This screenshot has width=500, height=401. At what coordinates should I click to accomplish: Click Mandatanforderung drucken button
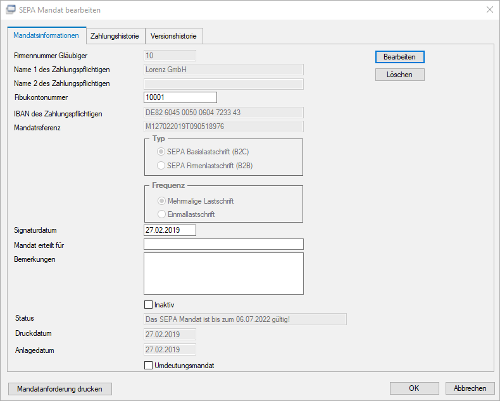(60, 389)
